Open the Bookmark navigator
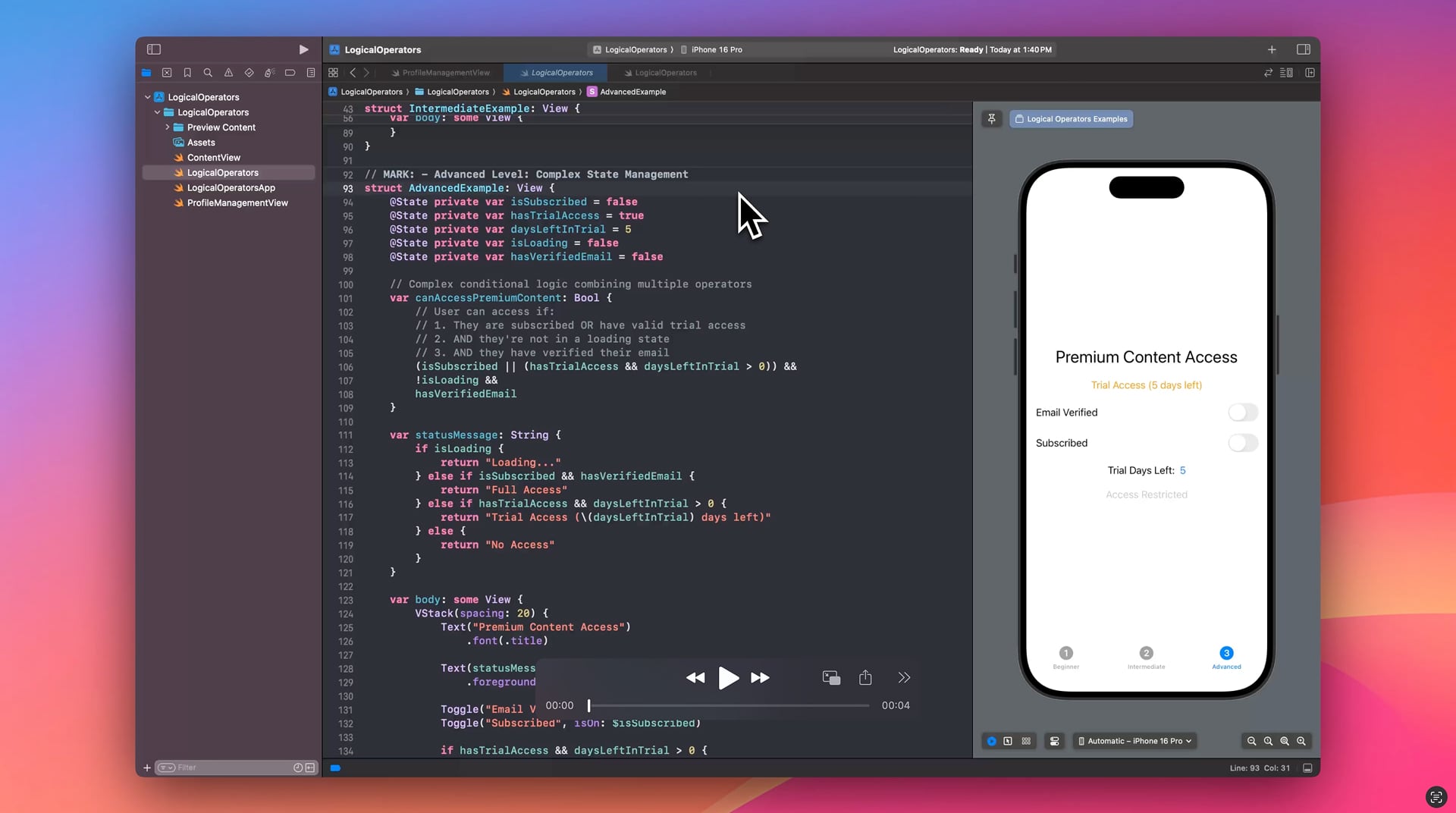Screen dimensions: 1456x813 click(187, 73)
